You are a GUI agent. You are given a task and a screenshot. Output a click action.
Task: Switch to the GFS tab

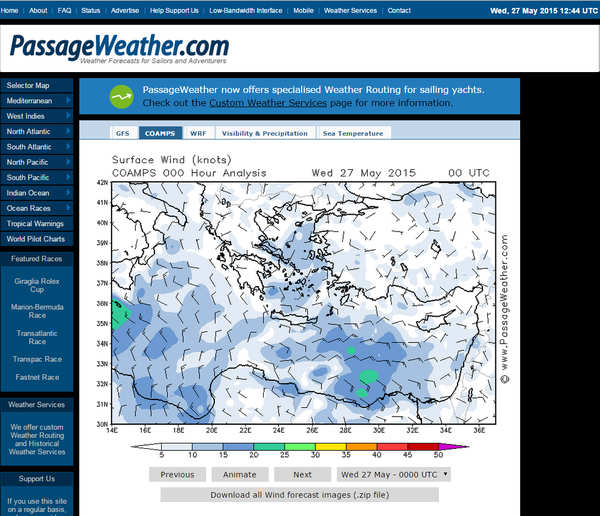122,133
